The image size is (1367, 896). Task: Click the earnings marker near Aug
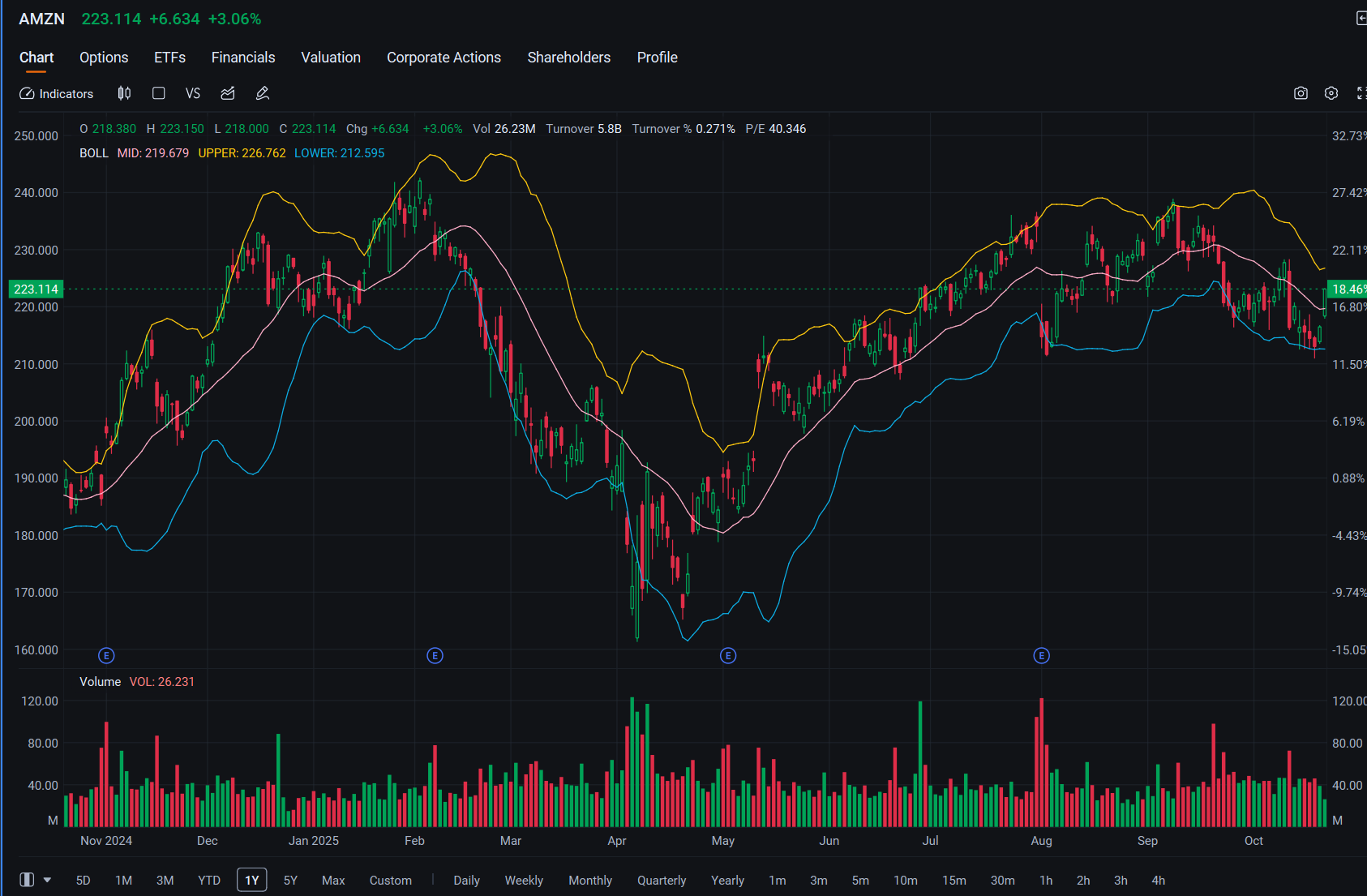click(x=1042, y=655)
